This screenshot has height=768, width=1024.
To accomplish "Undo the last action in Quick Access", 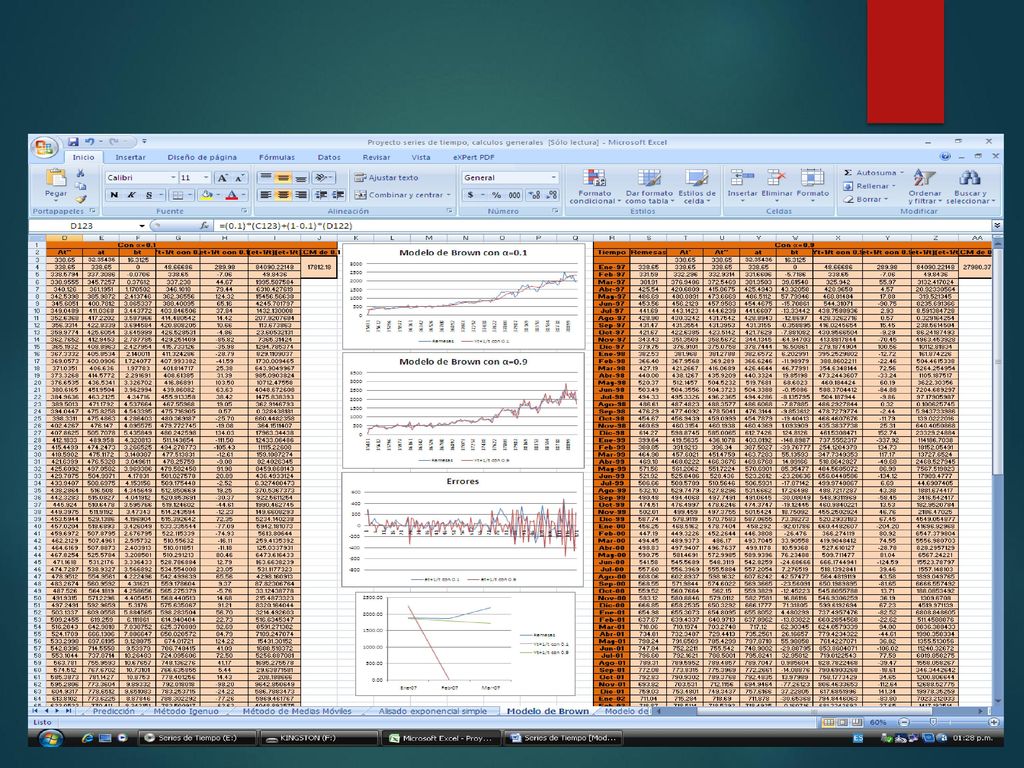I will (90, 142).
